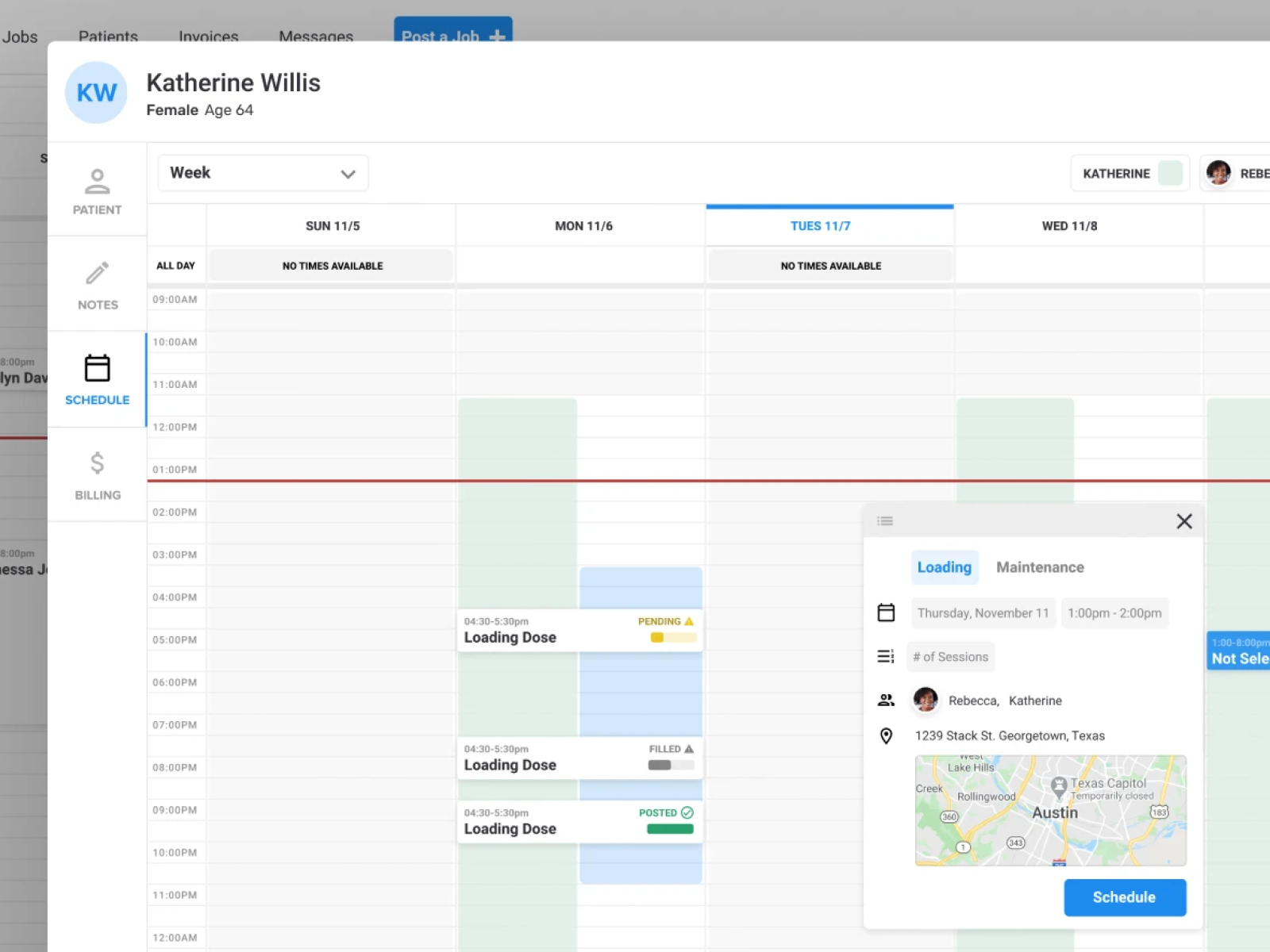1270x952 pixels.
Task: Click the KW patient avatar
Action: pos(96,93)
